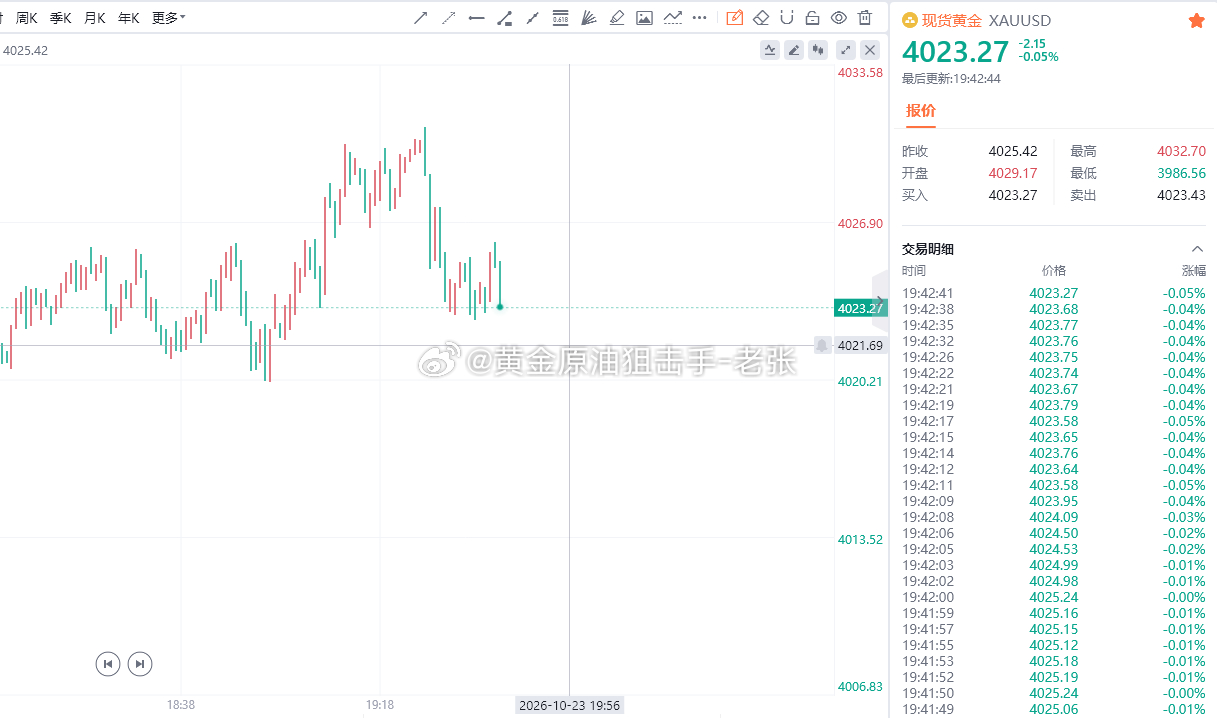Image resolution: width=1217 pixels, height=718 pixels.
Task: Select the highlighter marker tool
Action: (x=617, y=17)
